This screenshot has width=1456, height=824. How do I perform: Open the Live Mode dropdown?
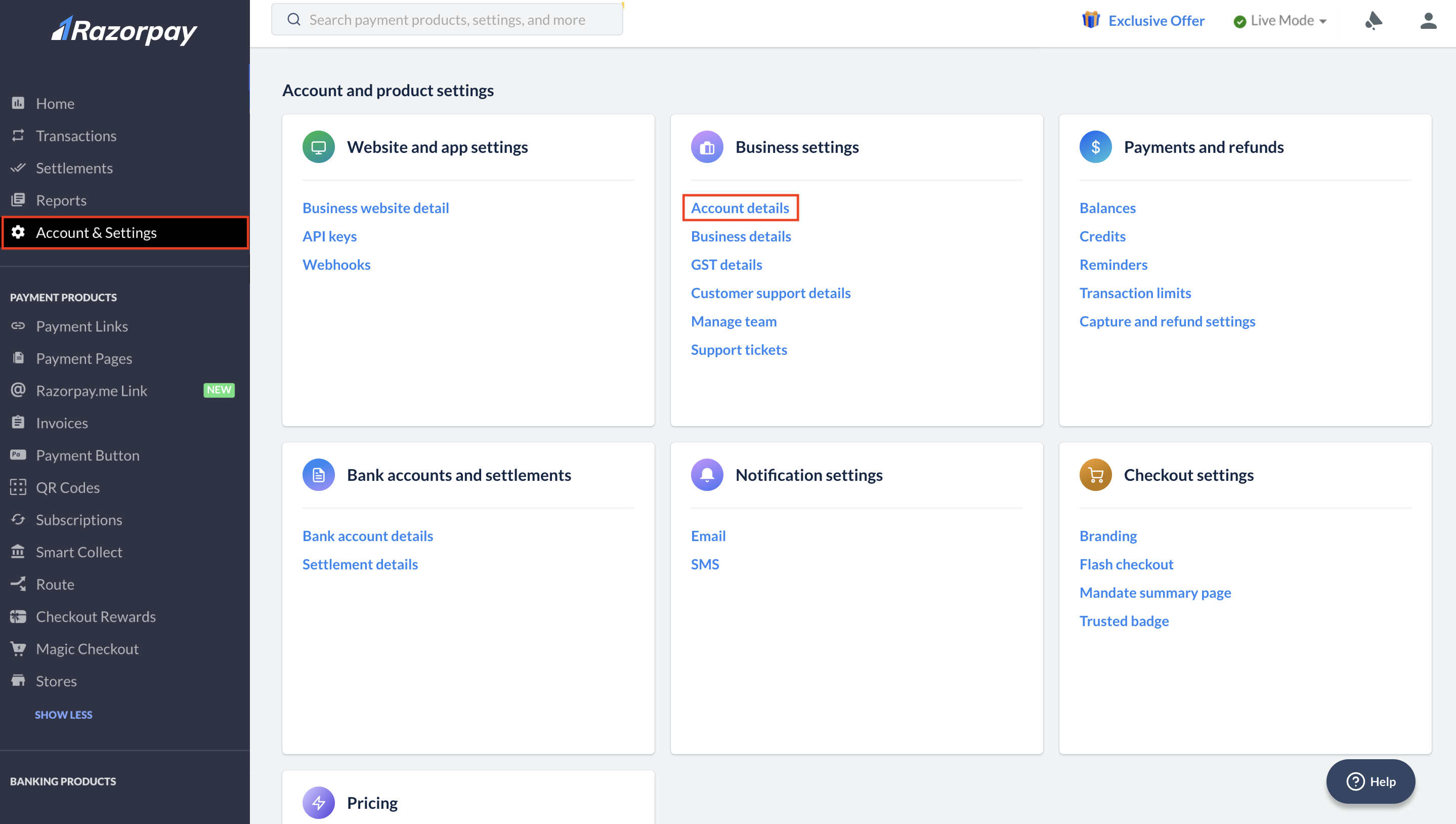pyautogui.click(x=1280, y=20)
